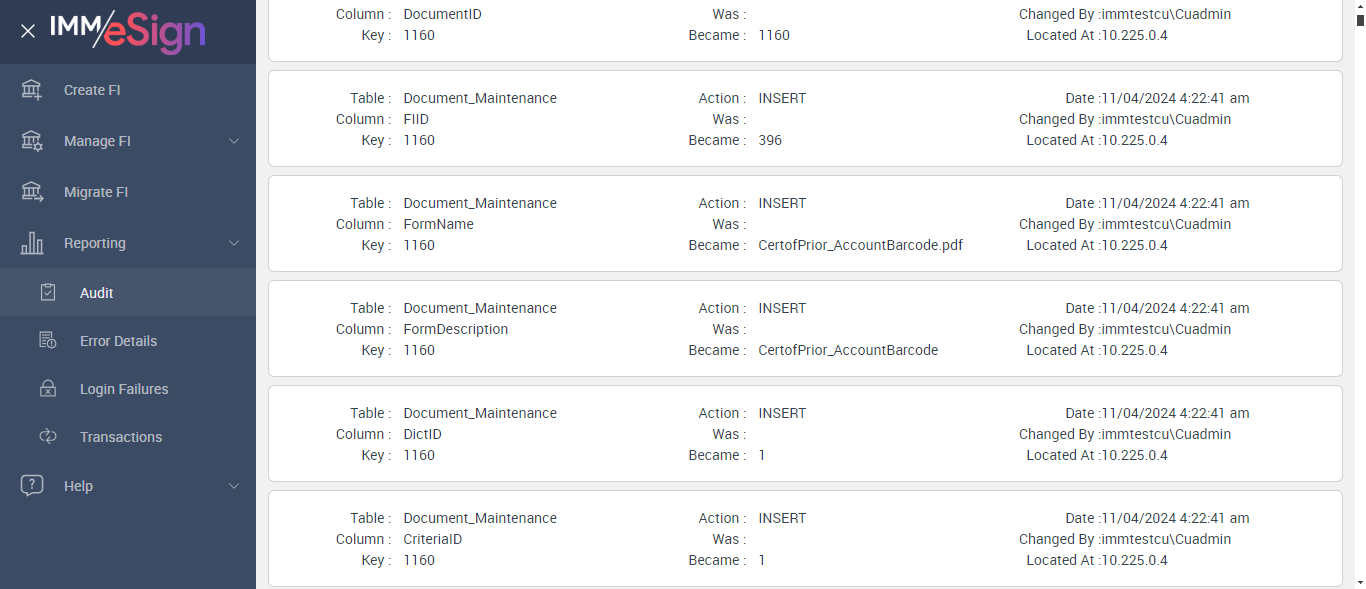Click the Audit clipboard icon
1366x589 pixels.
pos(47,293)
